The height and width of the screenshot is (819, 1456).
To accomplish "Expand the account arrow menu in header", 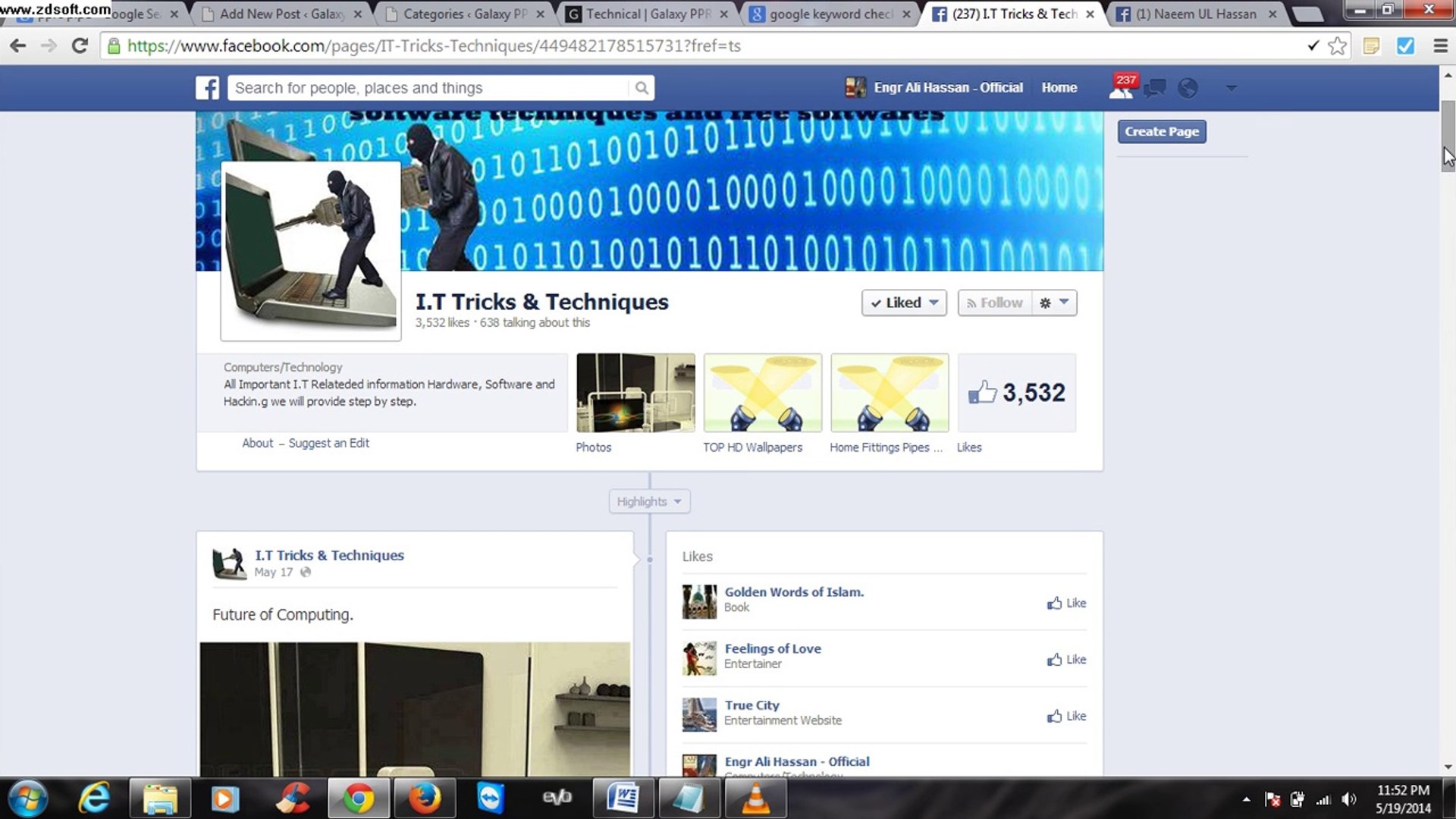I will click(x=1231, y=89).
